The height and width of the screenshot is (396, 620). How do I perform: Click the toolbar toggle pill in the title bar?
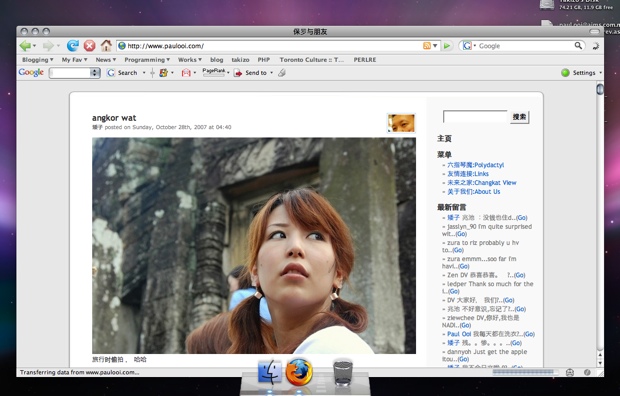pos(594,31)
